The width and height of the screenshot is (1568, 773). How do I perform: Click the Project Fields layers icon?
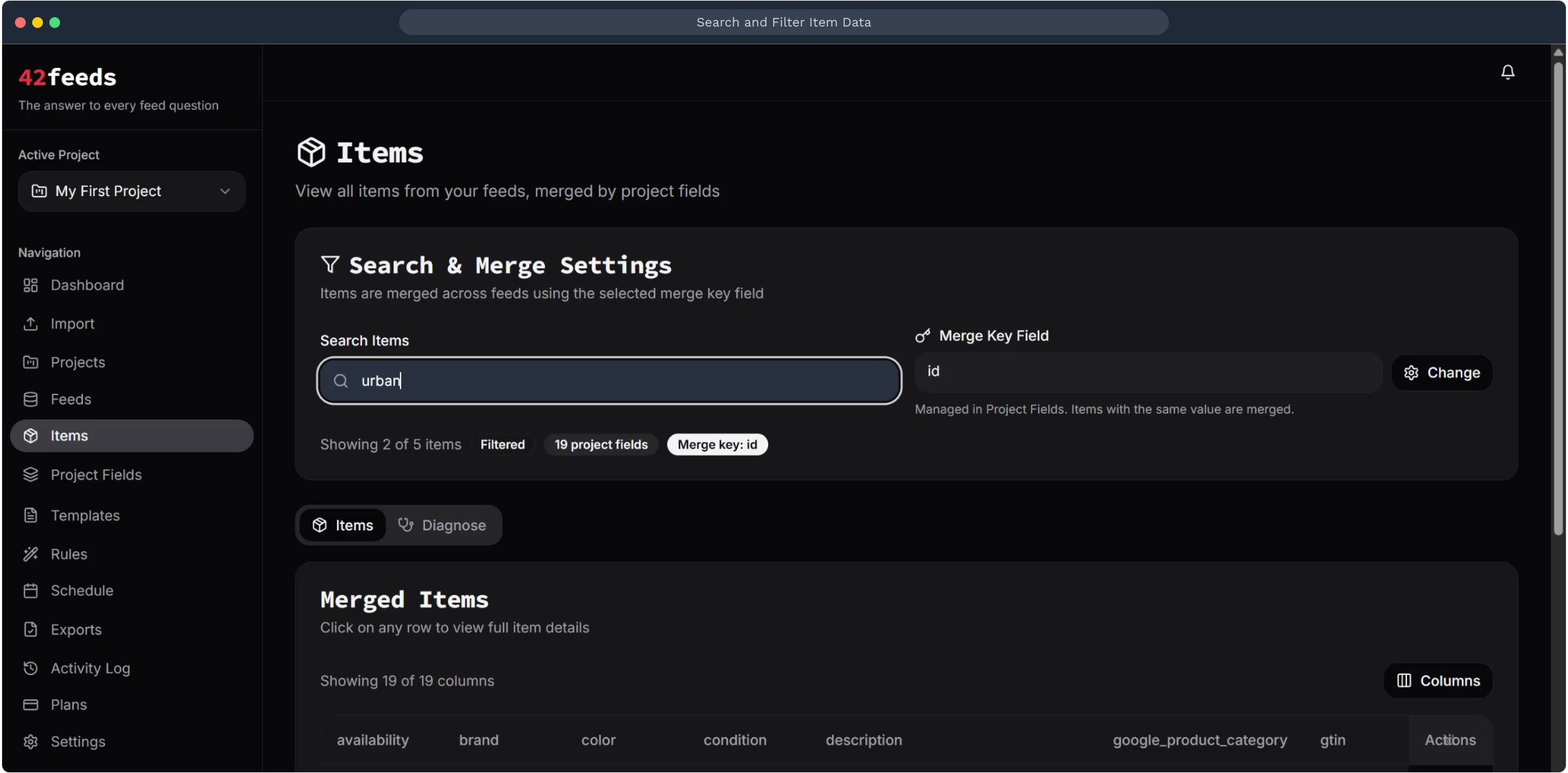[x=30, y=475]
